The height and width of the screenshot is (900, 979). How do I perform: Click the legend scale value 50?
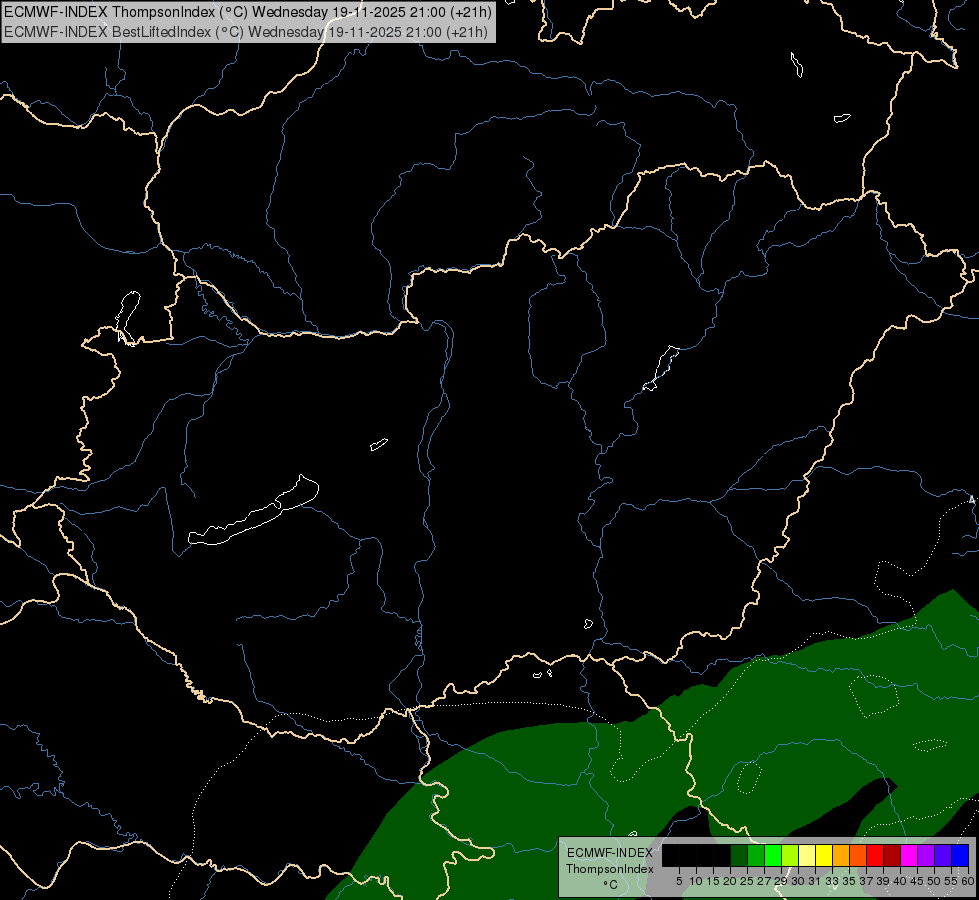pos(933,881)
